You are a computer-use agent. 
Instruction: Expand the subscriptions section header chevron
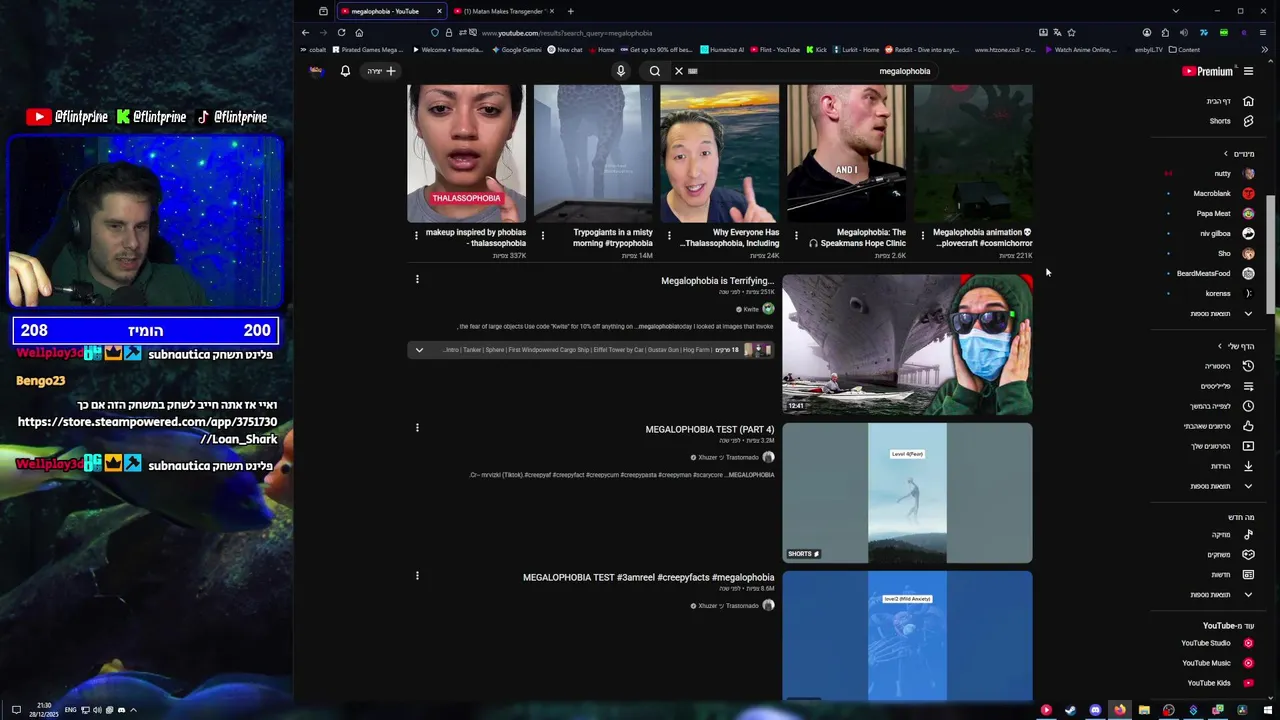(x=1226, y=154)
